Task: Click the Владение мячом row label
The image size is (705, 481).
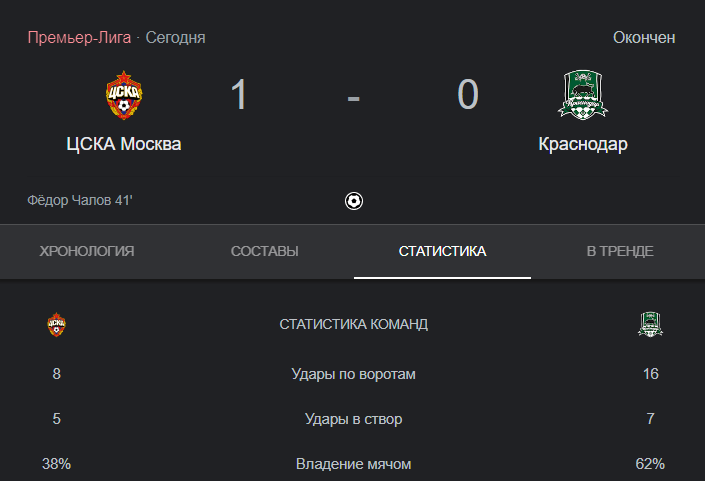Action: [x=353, y=464]
